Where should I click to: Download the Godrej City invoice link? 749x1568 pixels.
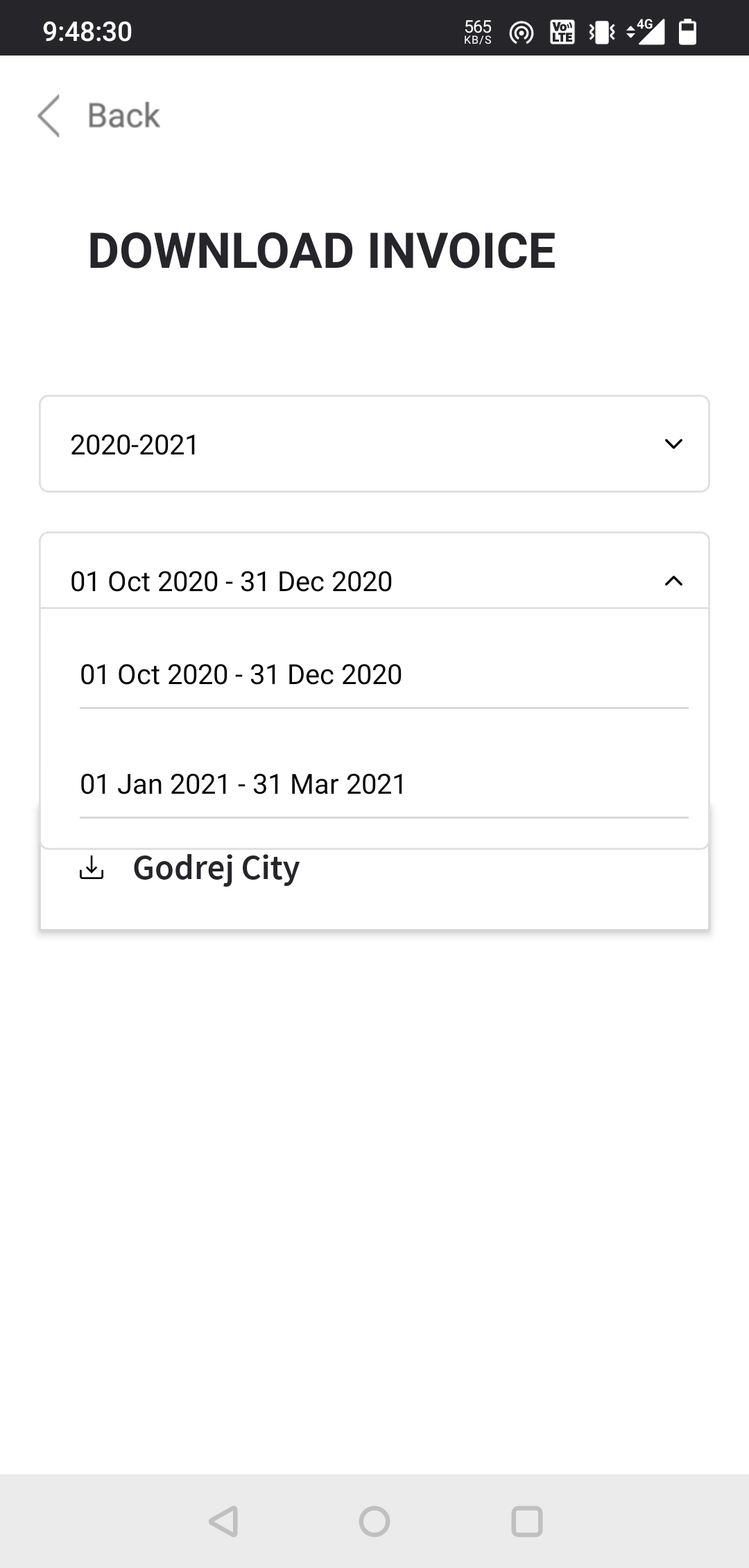click(x=216, y=867)
